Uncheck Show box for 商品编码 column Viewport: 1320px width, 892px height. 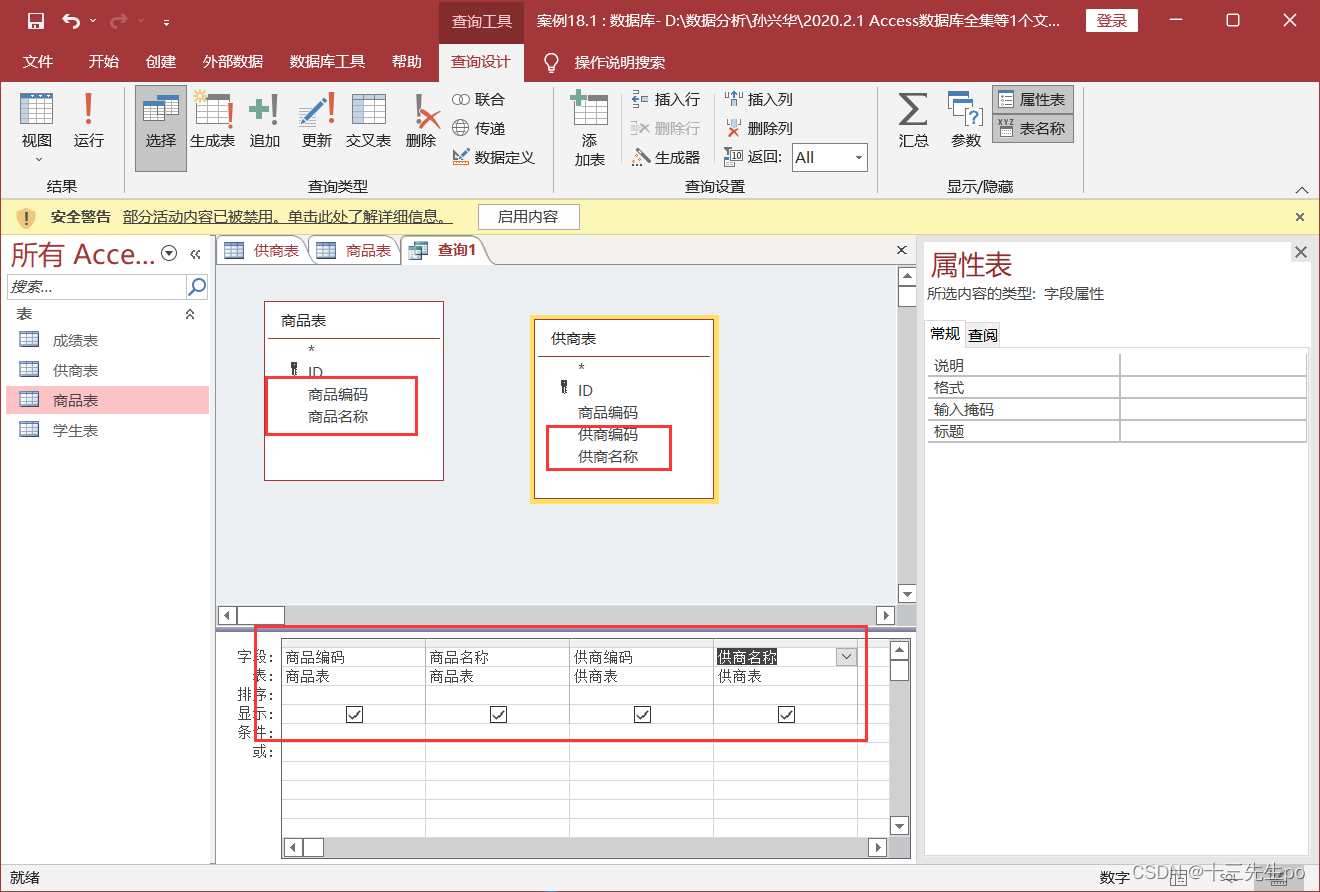click(354, 714)
